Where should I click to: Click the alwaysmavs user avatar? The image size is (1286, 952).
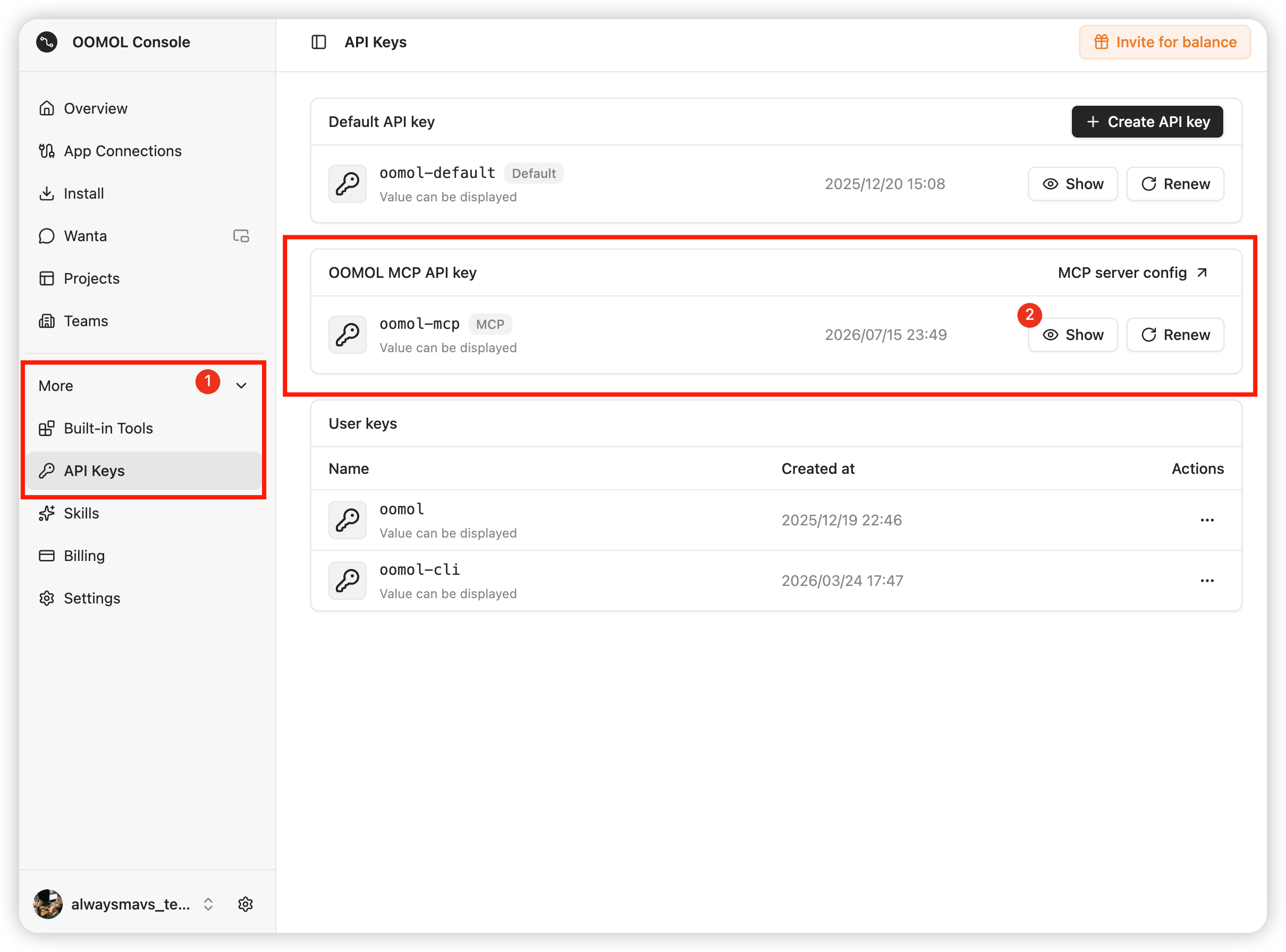48,905
